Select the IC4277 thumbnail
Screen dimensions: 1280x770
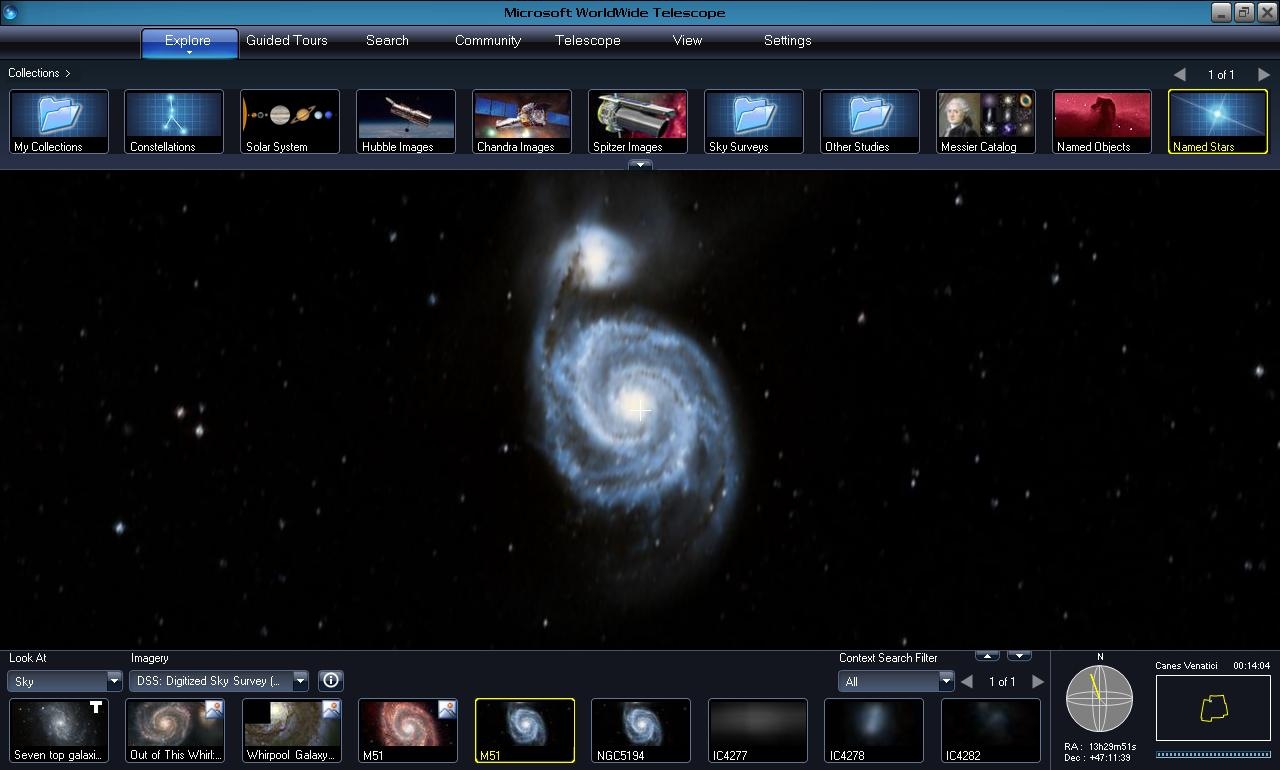point(758,730)
